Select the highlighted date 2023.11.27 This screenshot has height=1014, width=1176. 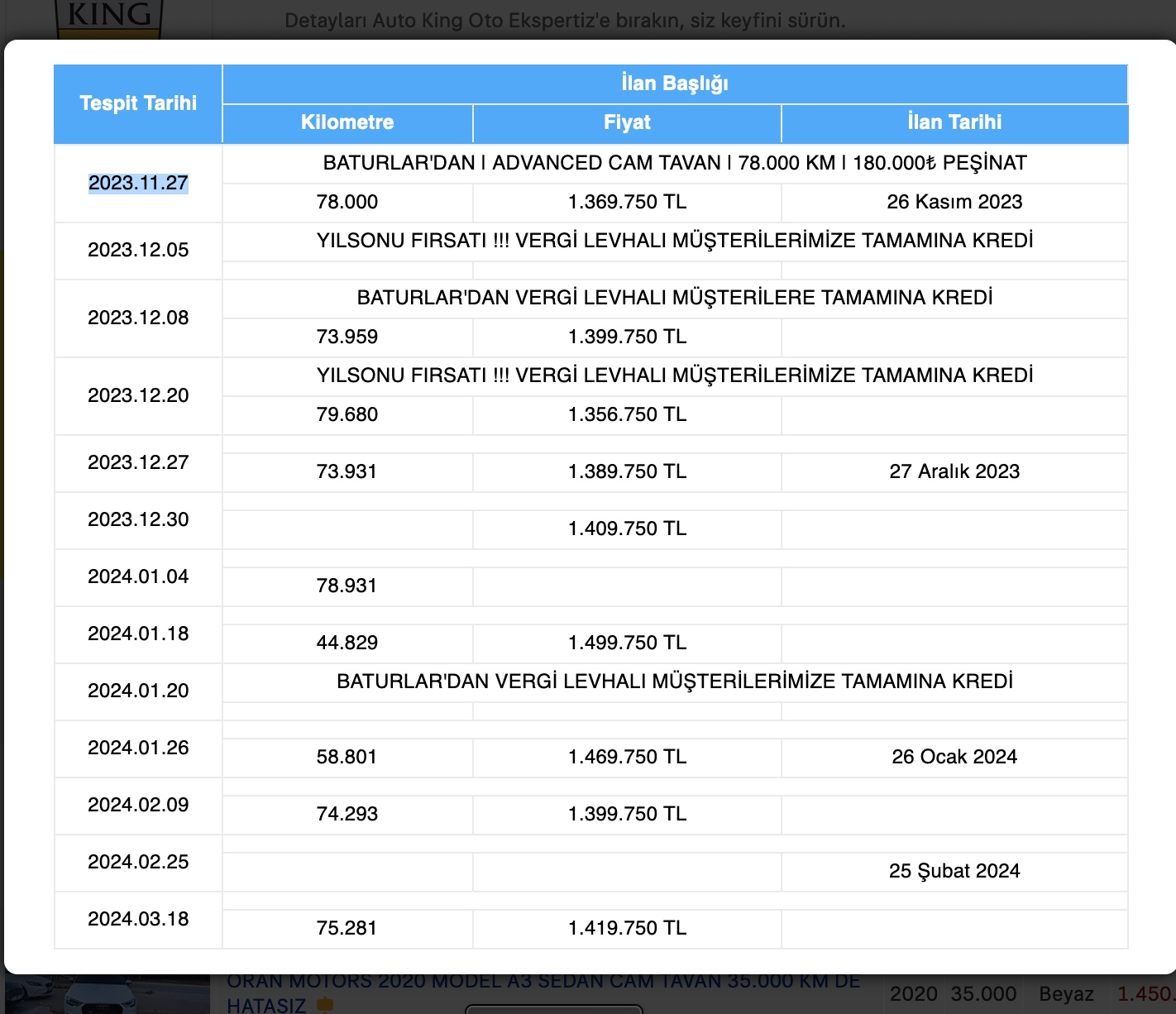pos(138,183)
